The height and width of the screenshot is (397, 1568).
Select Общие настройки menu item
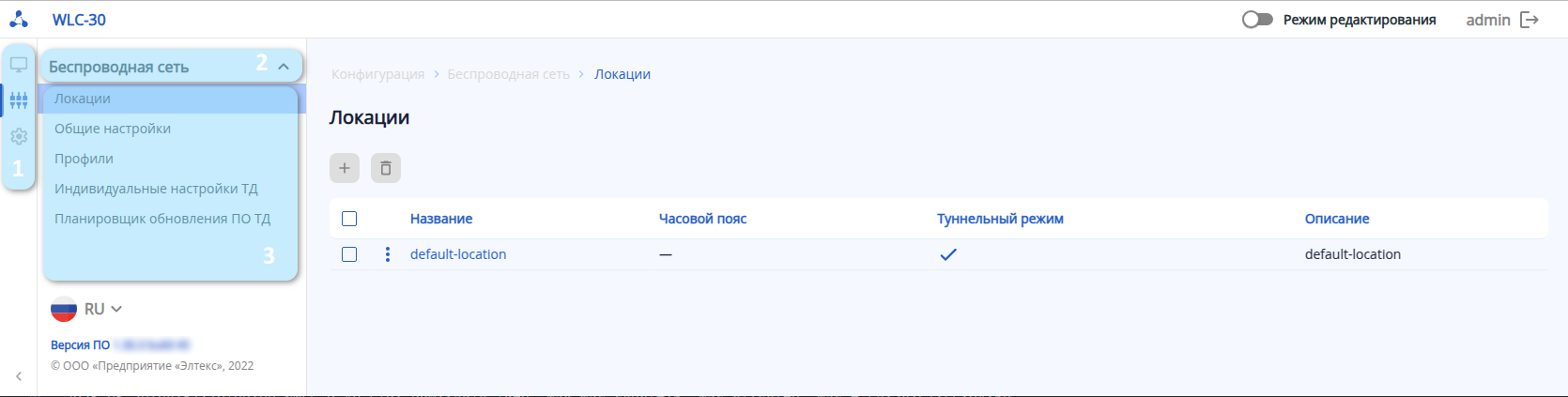tap(113, 129)
